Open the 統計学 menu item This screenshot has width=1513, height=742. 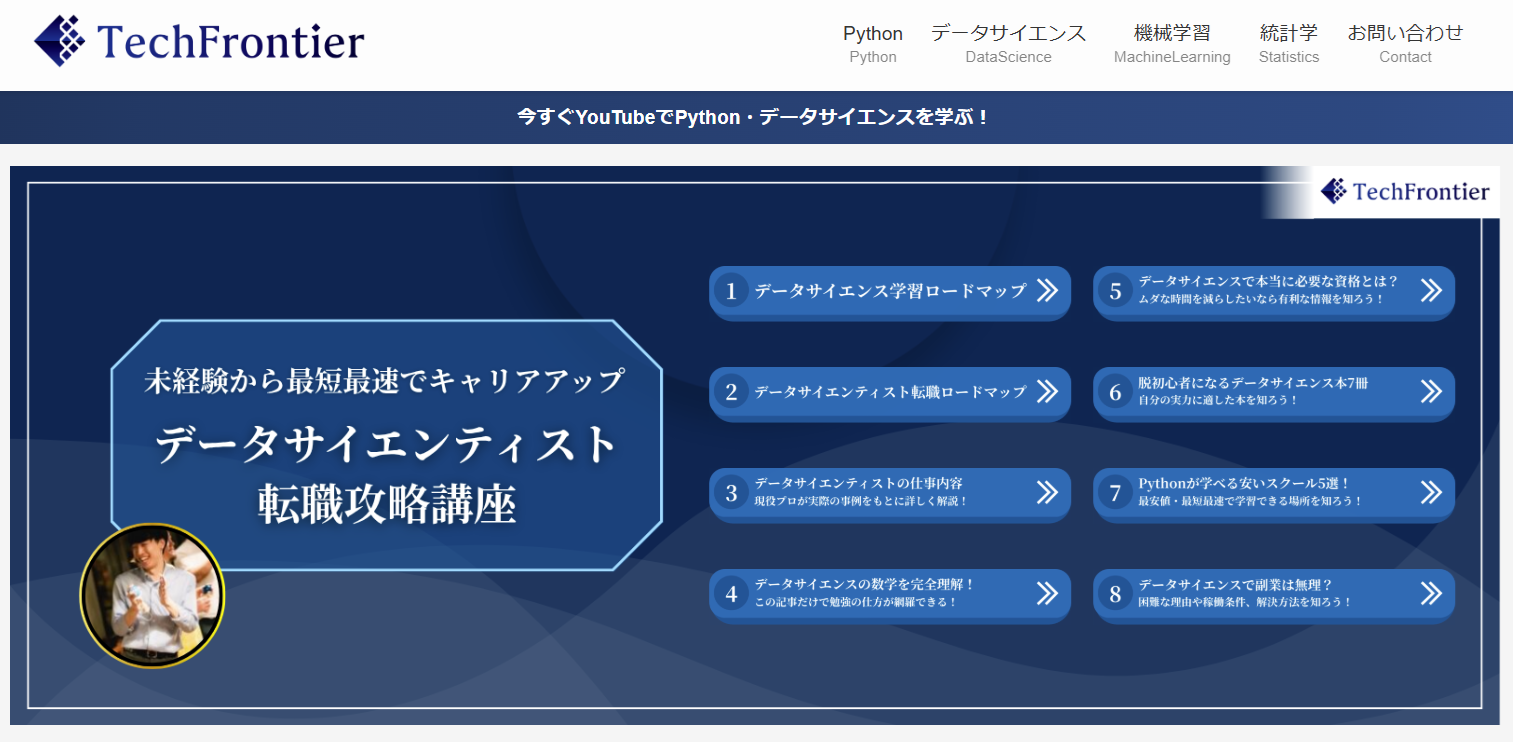click(x=1289, y=44)
